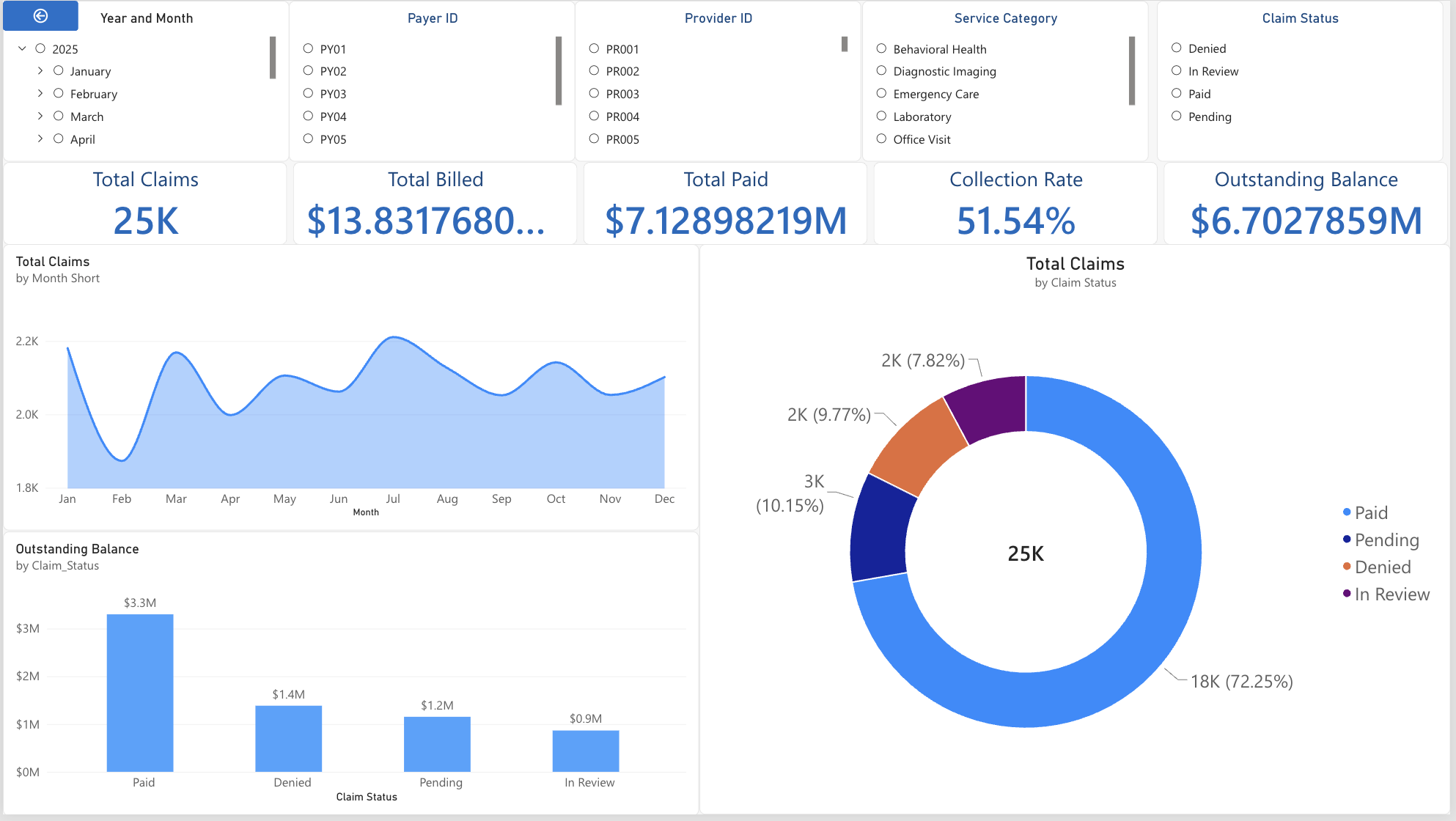
Task: Click the Outstanding Balance card value
Action: click(1306, 221)
